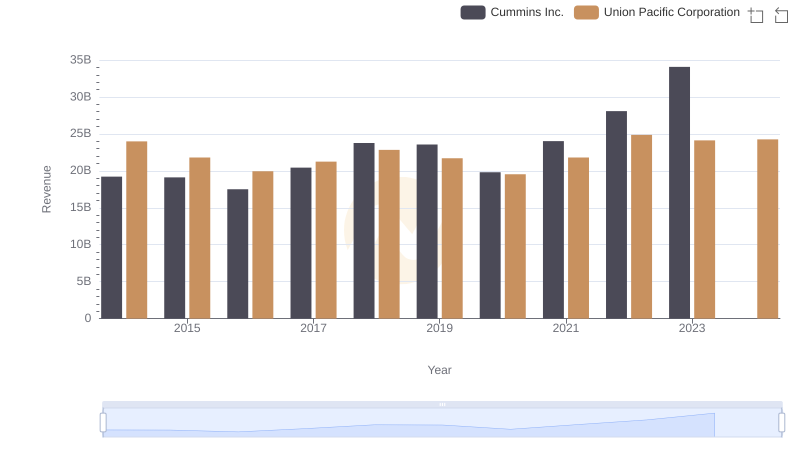Click the Union Pacific bar for 2023

(705, 229)
